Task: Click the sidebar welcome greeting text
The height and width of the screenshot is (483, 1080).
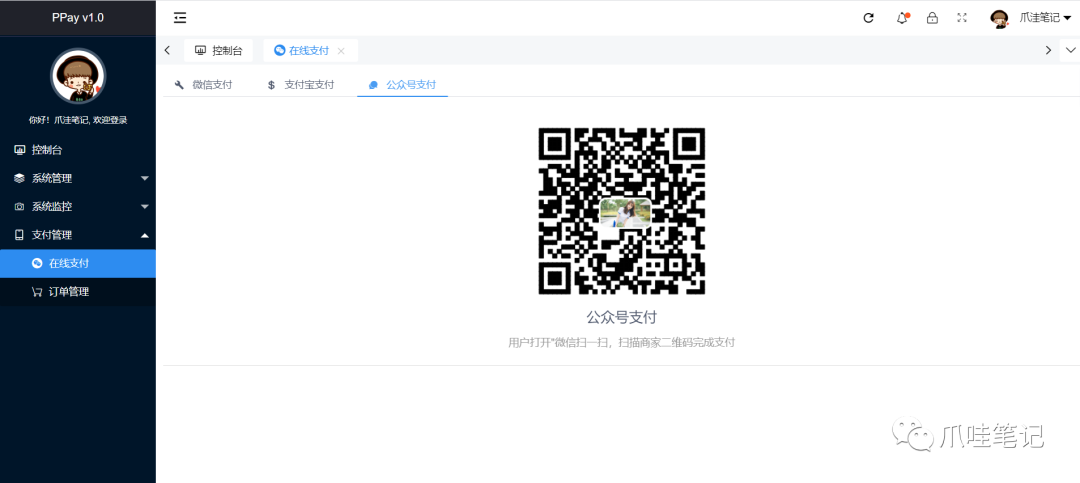Action: click(78, 120)
